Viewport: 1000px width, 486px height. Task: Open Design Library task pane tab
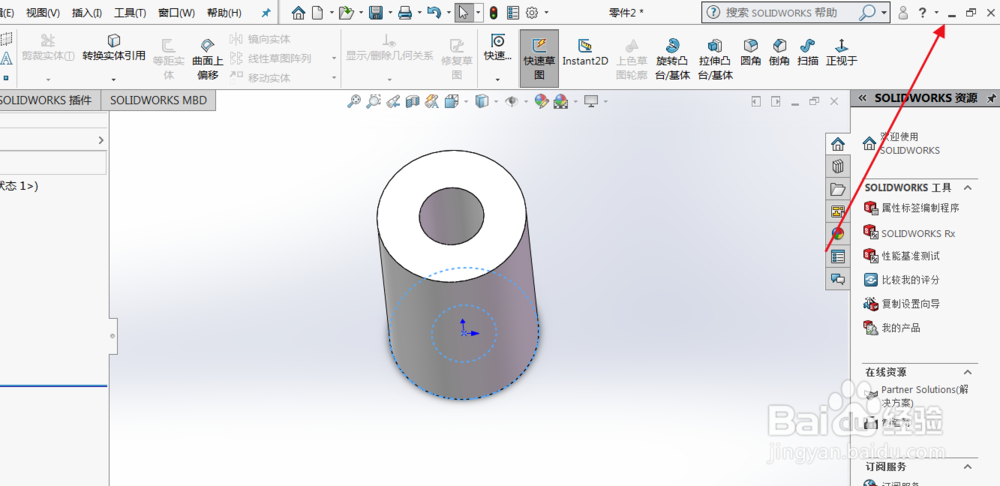838,166
